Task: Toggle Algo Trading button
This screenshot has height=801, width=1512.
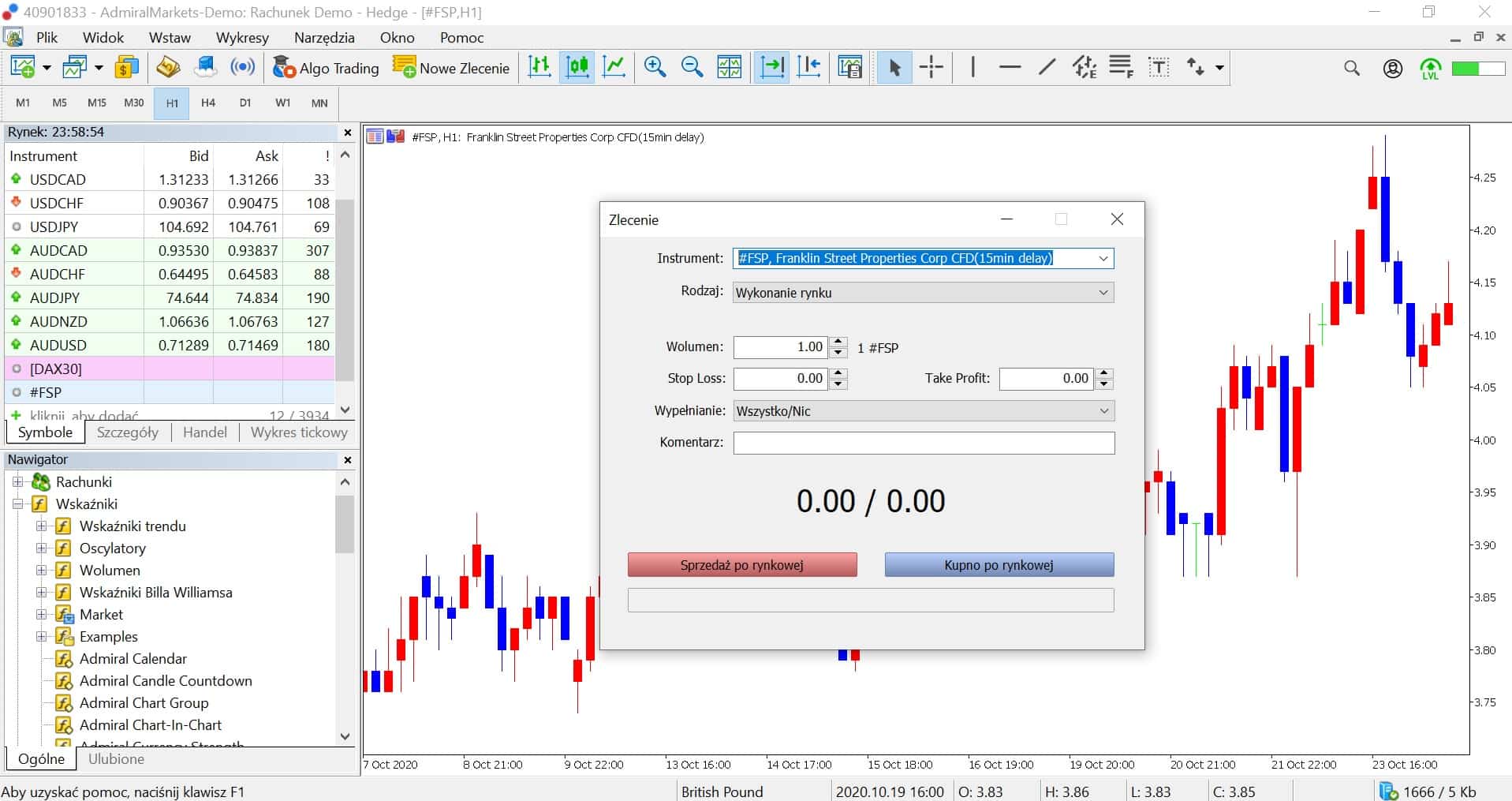Action: (x=325, y=68)
